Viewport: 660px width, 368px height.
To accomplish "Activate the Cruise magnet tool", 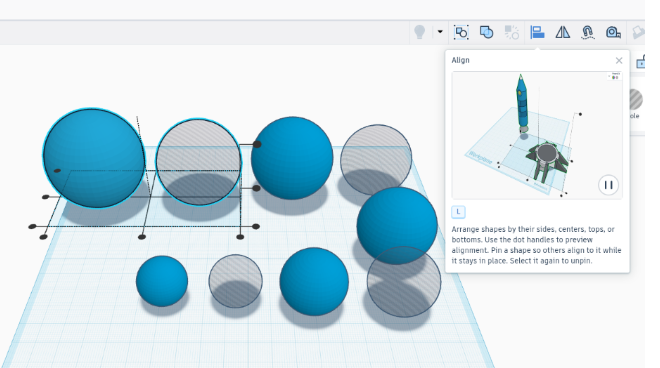I will [588, 32].
